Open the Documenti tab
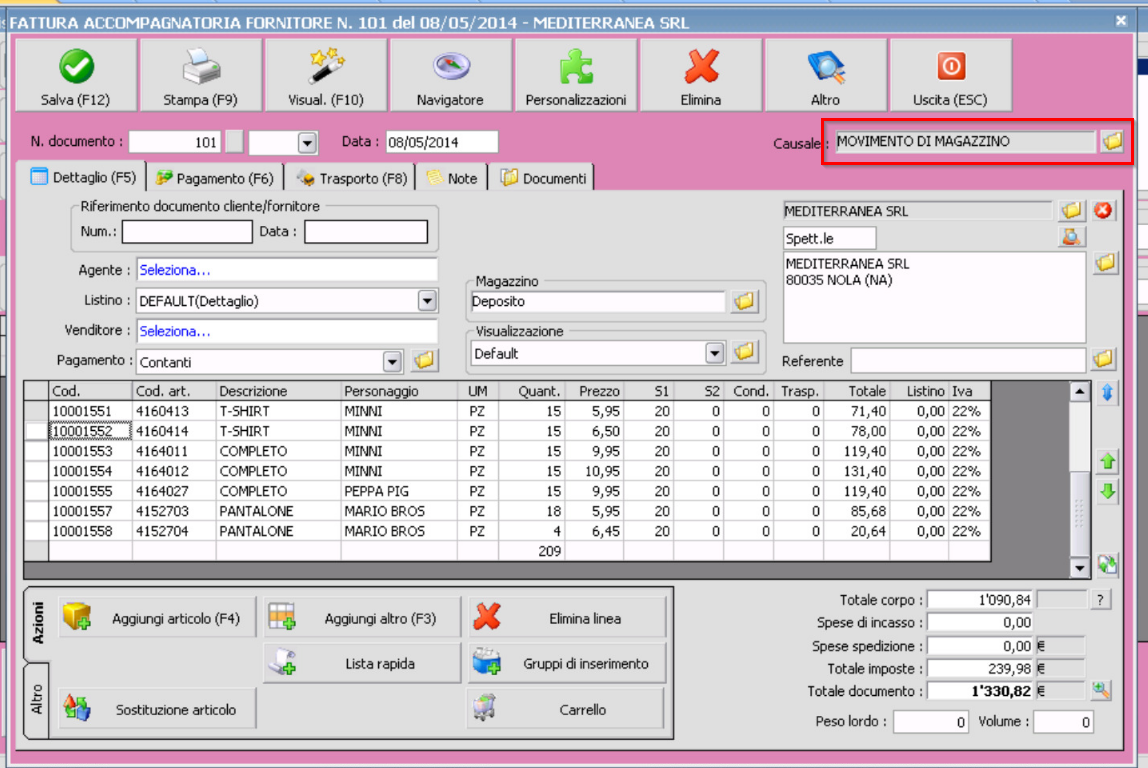Screen dimensions: 1148x768 coord(543,178)
